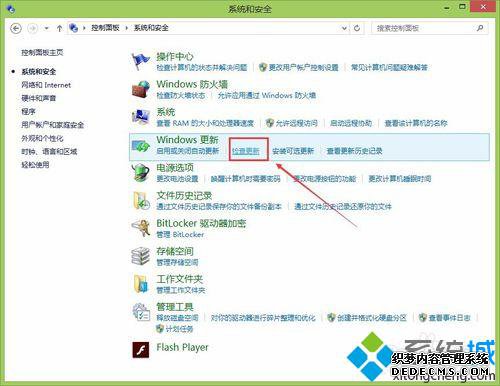The width and height of the screenshot is (500, 386).
Task: Expand the chevron before 控制面板 breadcrumb
Action: click(84, 28)
